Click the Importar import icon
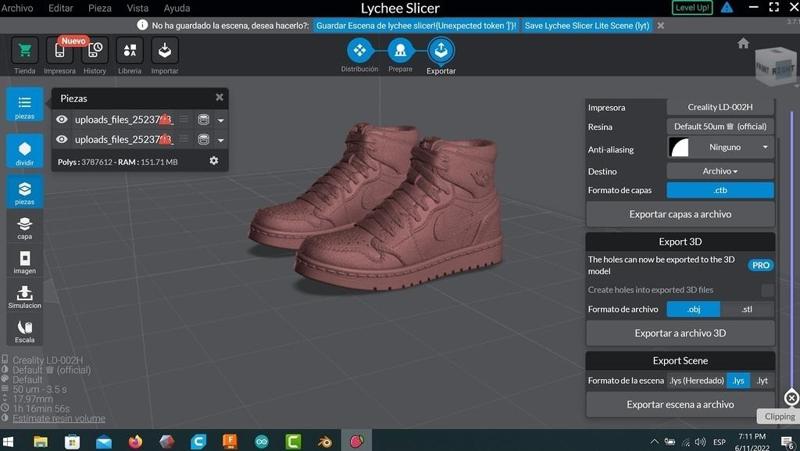 (164, 51)
